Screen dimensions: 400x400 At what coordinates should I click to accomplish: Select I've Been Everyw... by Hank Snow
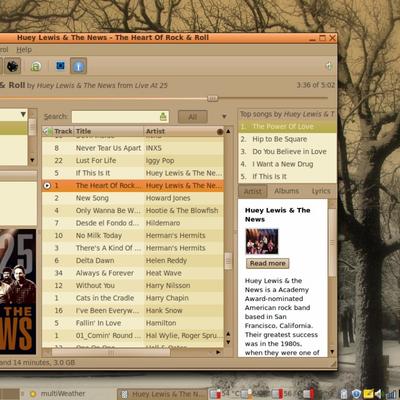click(x=133, y=310)
